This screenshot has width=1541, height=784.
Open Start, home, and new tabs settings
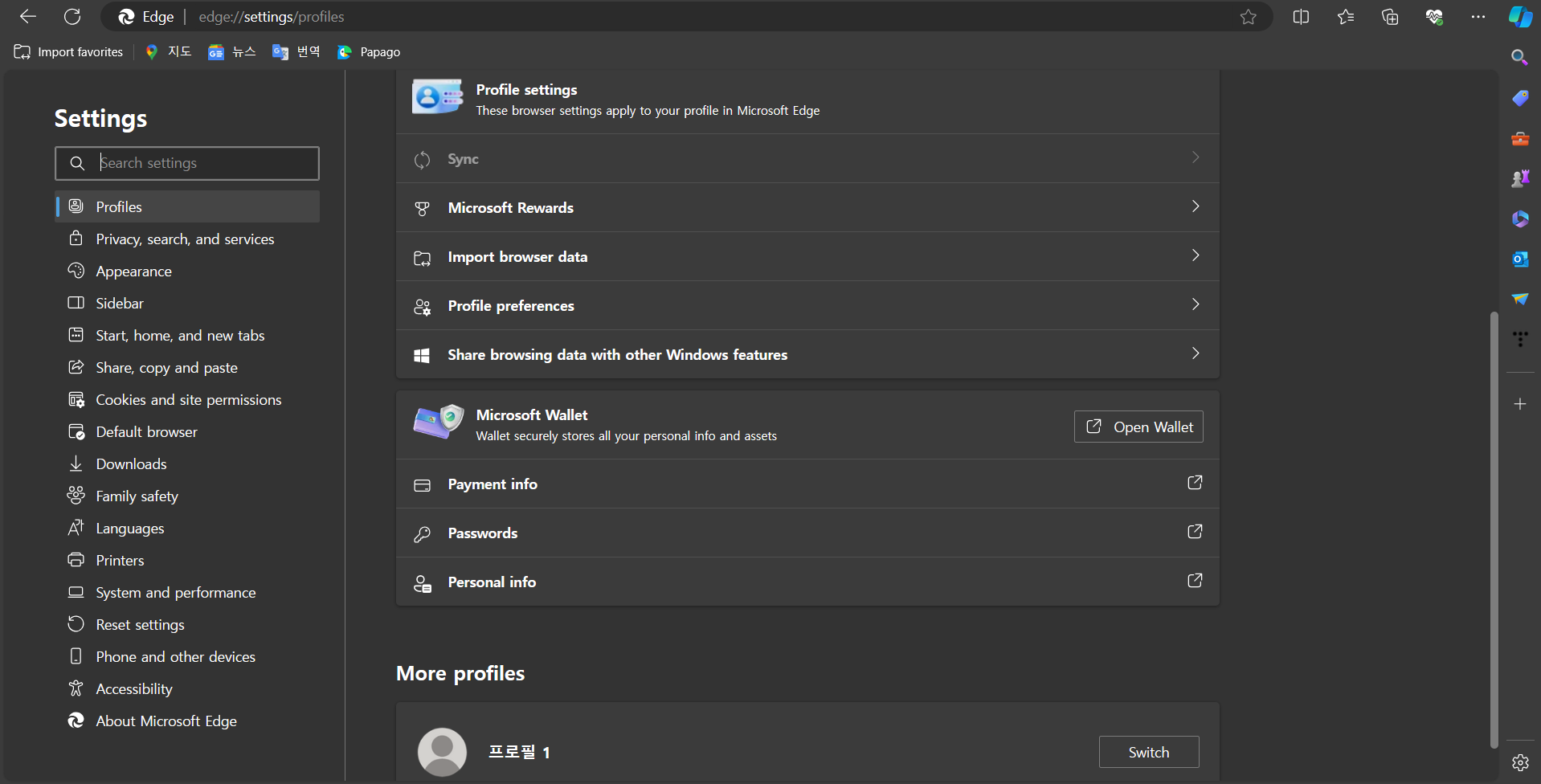coord(187,335)
